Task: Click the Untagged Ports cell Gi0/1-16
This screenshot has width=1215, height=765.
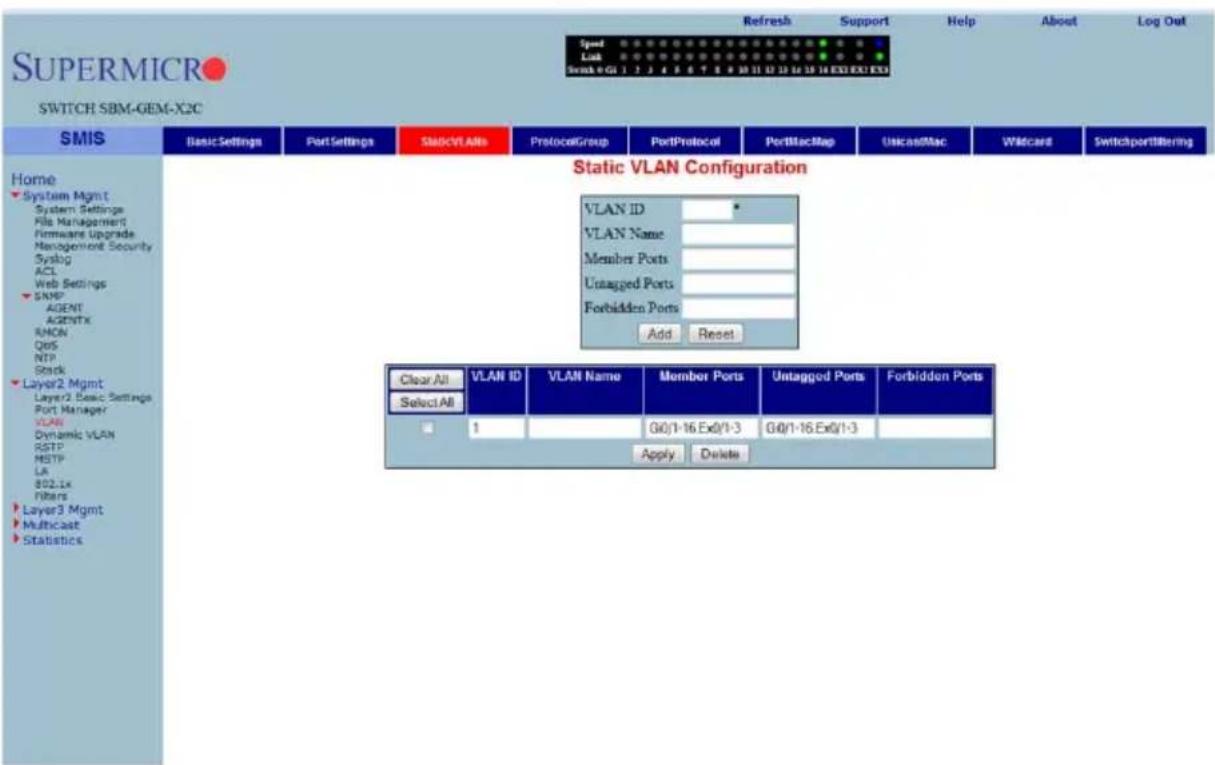Action: 817,429
